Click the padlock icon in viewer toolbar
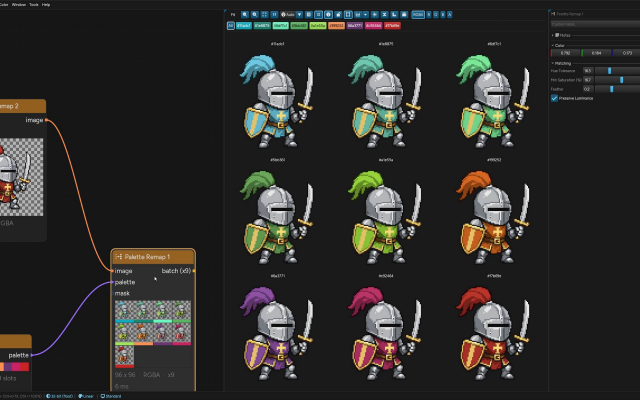Screen dimensions: 640x400 click(338, 15)
